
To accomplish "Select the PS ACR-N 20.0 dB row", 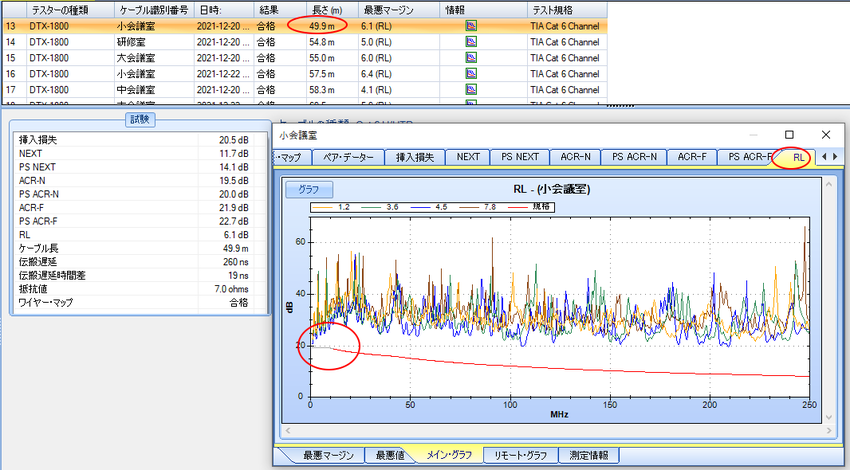I will [x=140, y=194].
